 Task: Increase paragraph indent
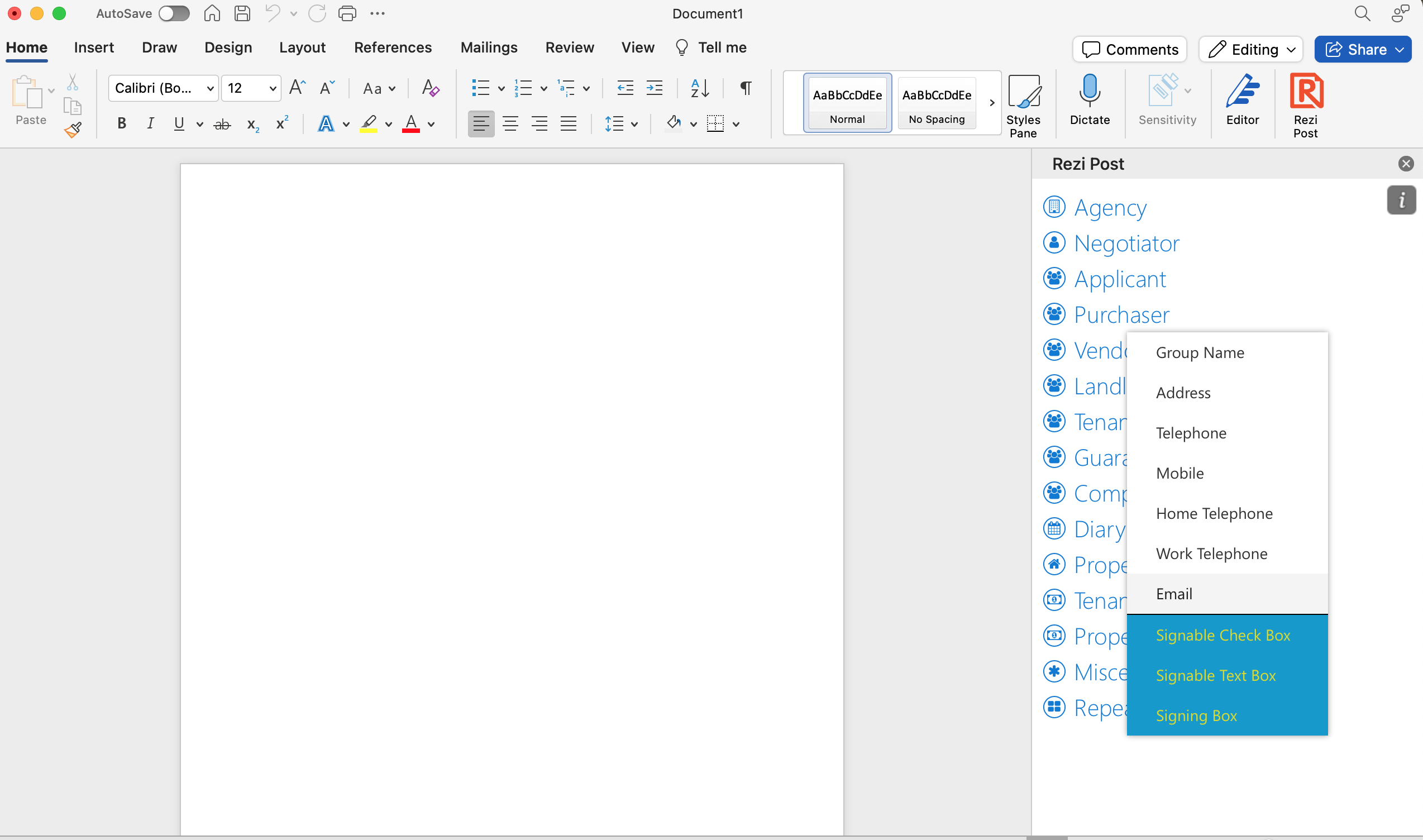click(655, 88)
